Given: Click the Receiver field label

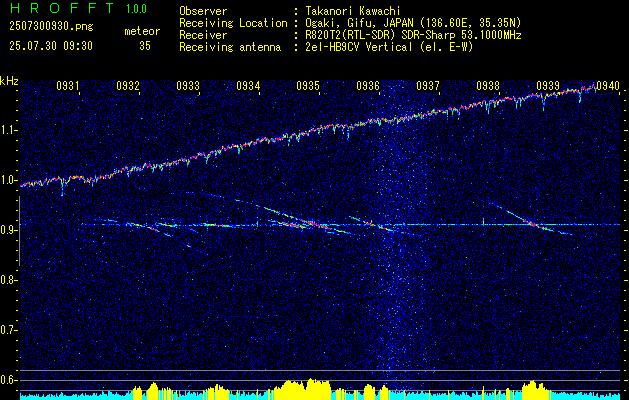Looking at the screenshot, I should [203, 35].
